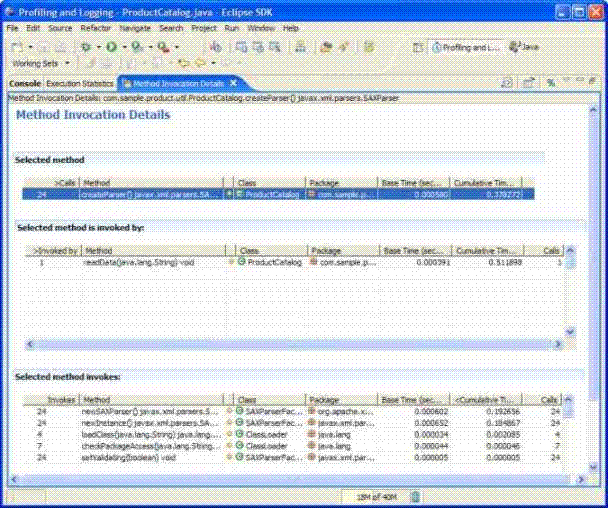Sort by Cumulative Time column in invokes table
The height and width of the screenshot is (508, 608).
tap(487, 399)
